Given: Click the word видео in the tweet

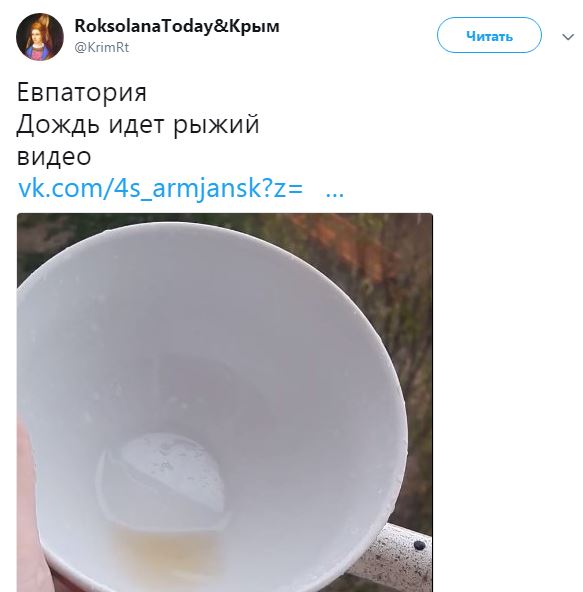Looking at the screenshot, I should pyautogui.click(x=54, y=156).
